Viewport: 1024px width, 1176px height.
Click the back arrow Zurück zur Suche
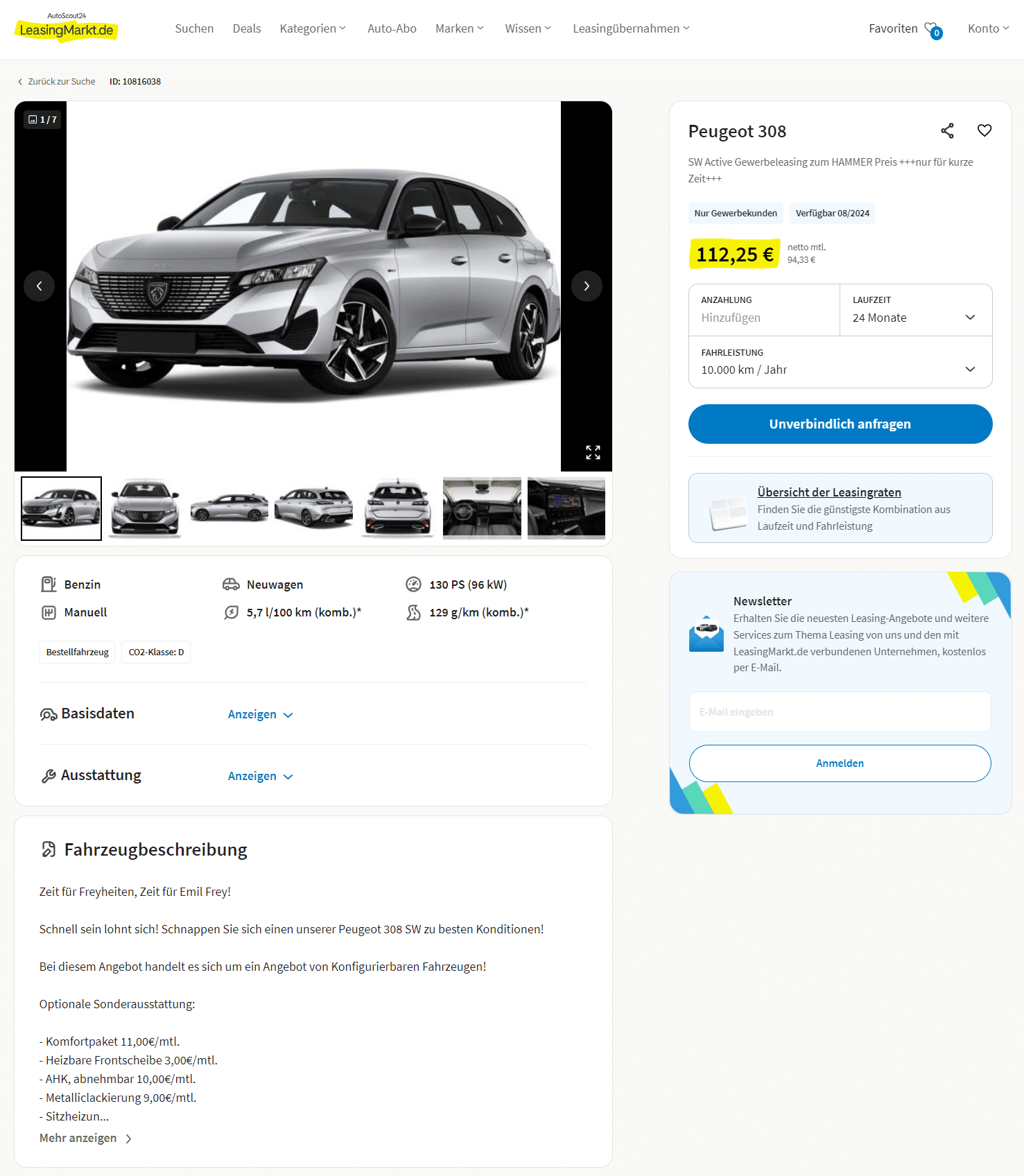click(x=20, y=82)
